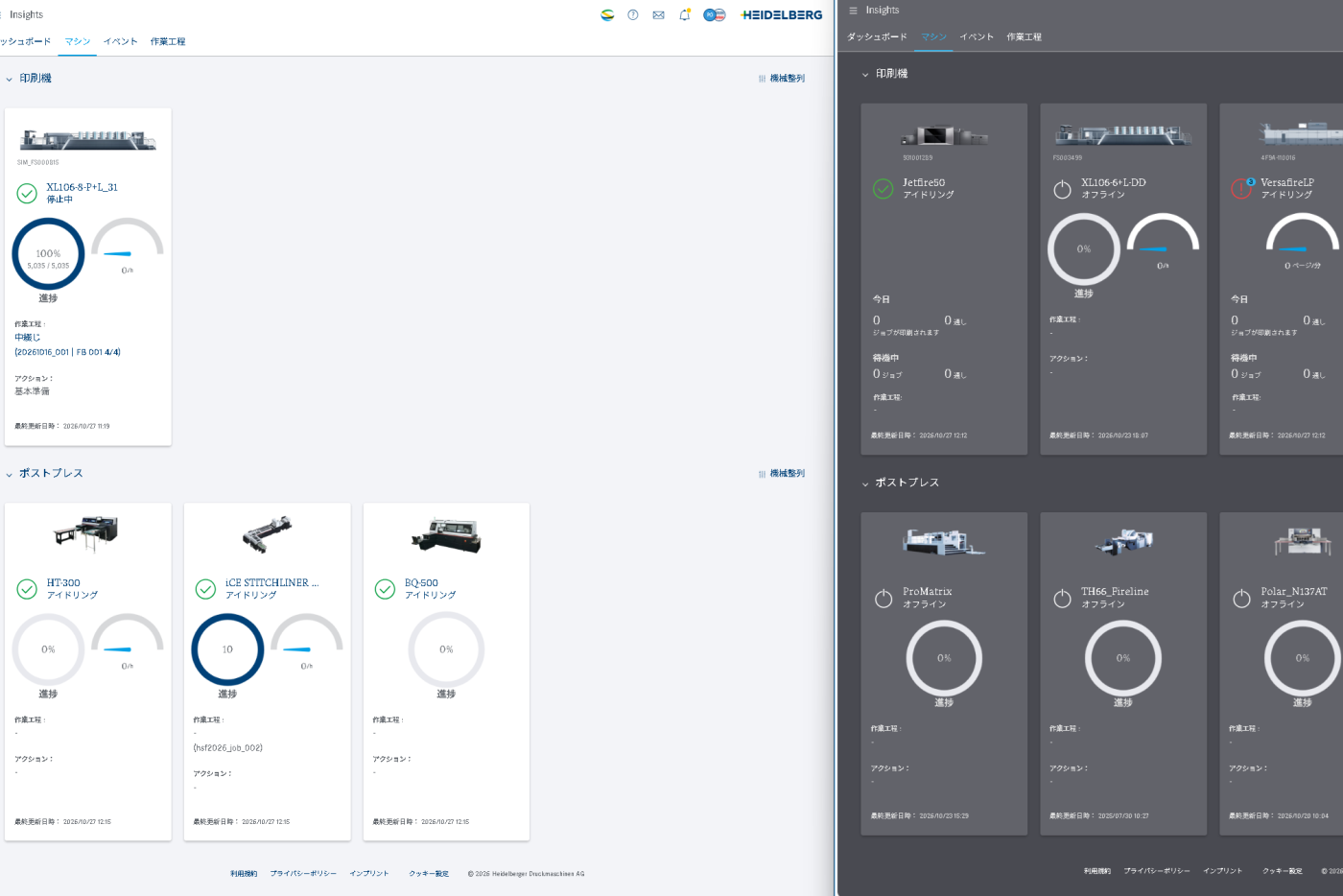Collapse the 印刷機 section in the light window
1343x896 pixels.
(x=10, y=80)
